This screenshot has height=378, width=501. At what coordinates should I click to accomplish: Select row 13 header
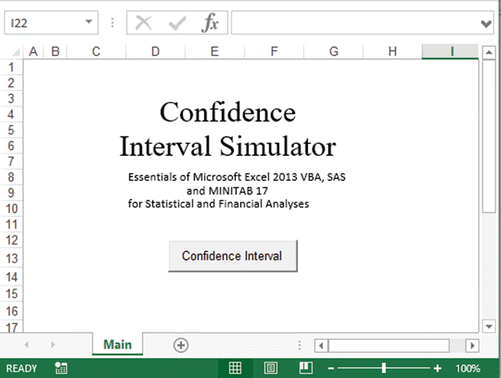(11, 258)
